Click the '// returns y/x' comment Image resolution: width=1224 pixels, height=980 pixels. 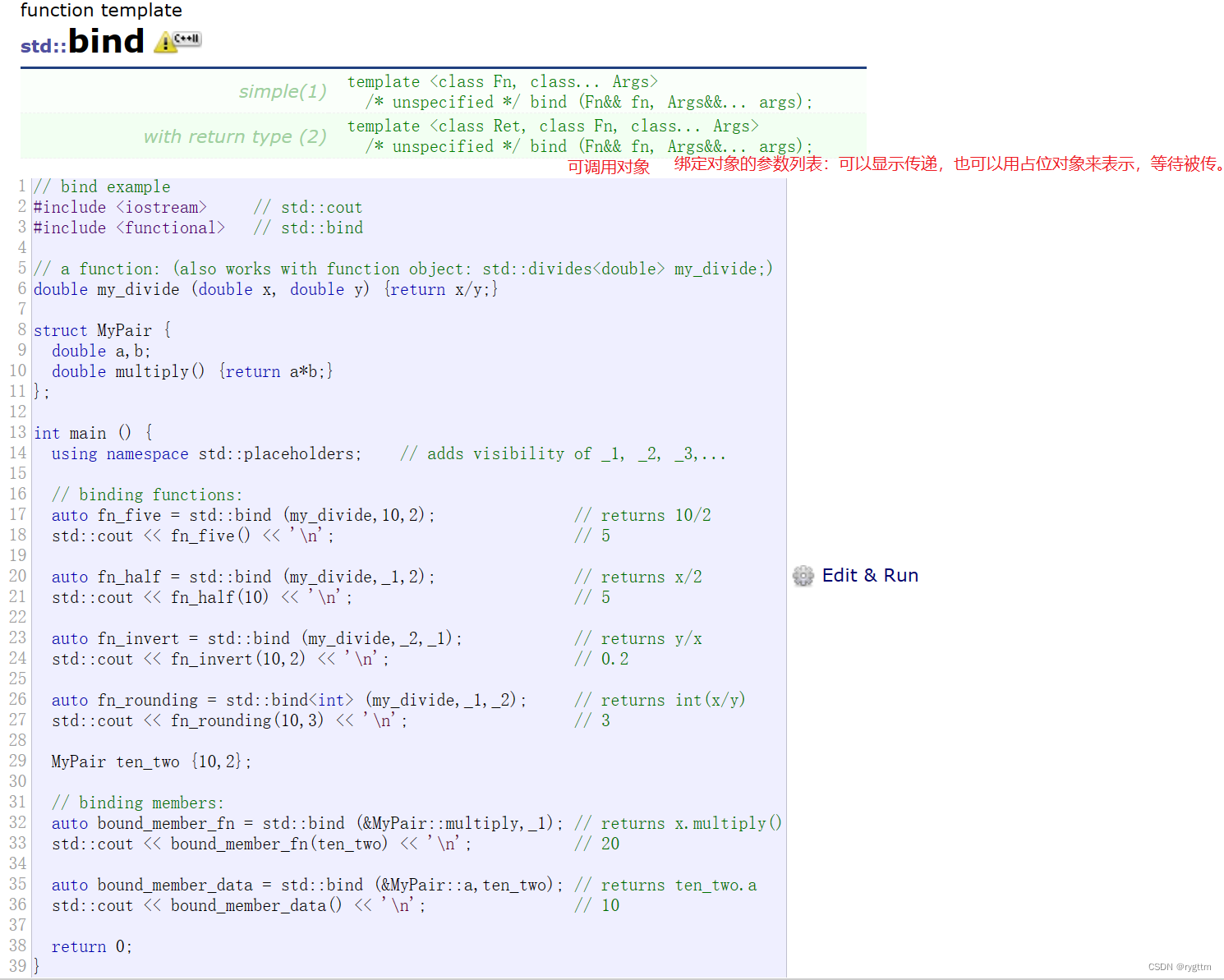coord(638,638)
